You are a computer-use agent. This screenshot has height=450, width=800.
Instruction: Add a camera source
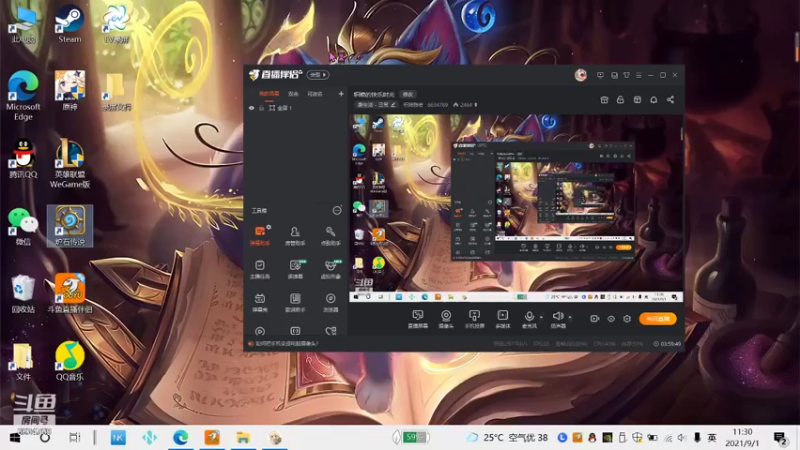click(446, 319)
